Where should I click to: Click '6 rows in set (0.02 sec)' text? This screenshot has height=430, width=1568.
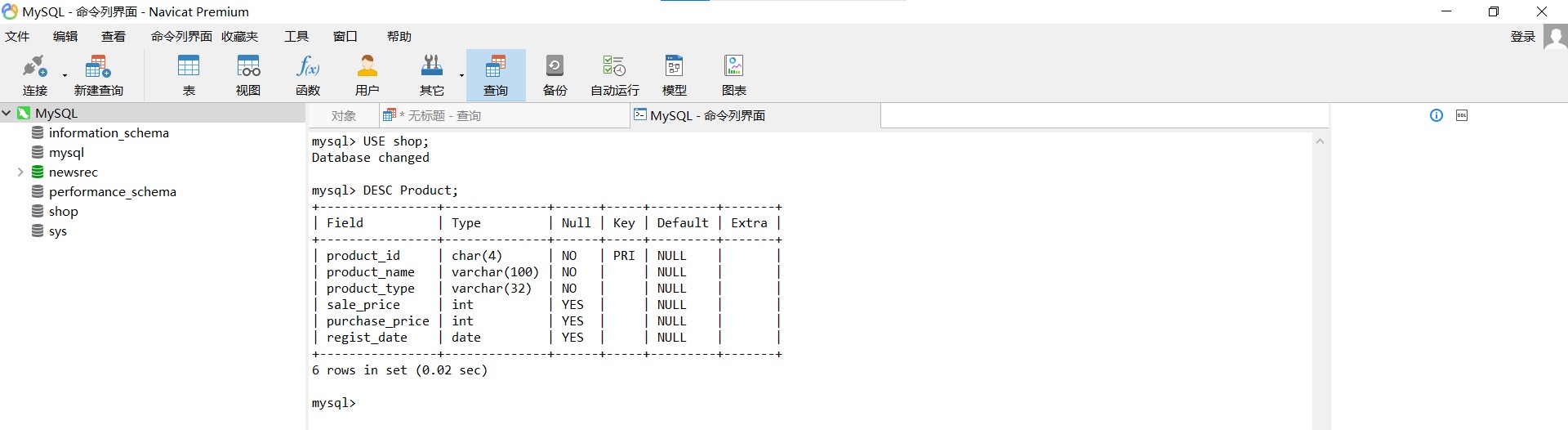pos(399,370)
